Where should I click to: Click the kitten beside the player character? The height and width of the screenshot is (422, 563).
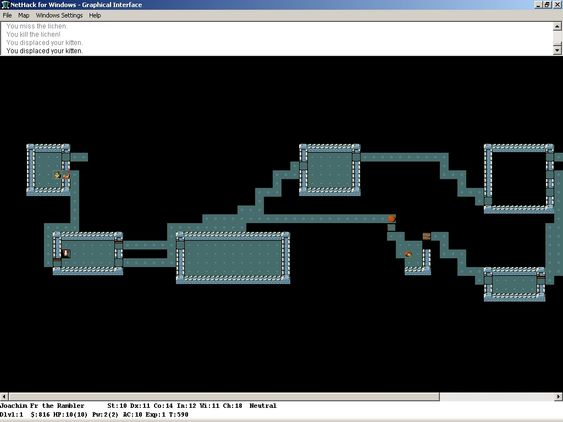point(66,175)
